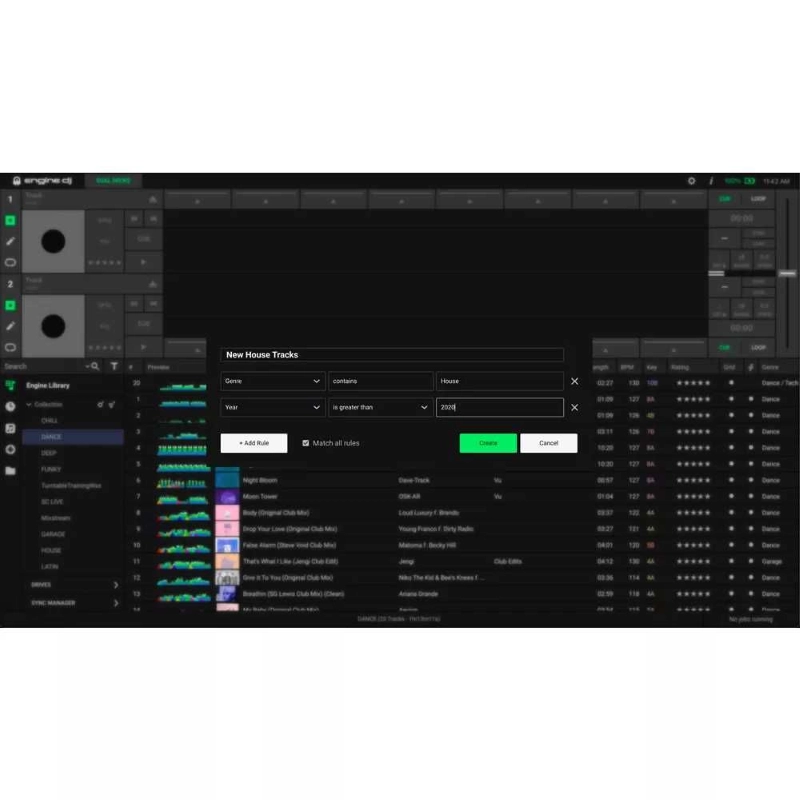
Task: Open the Genre field dropdown
Action: pyautogui.click(x=273, y=381)
